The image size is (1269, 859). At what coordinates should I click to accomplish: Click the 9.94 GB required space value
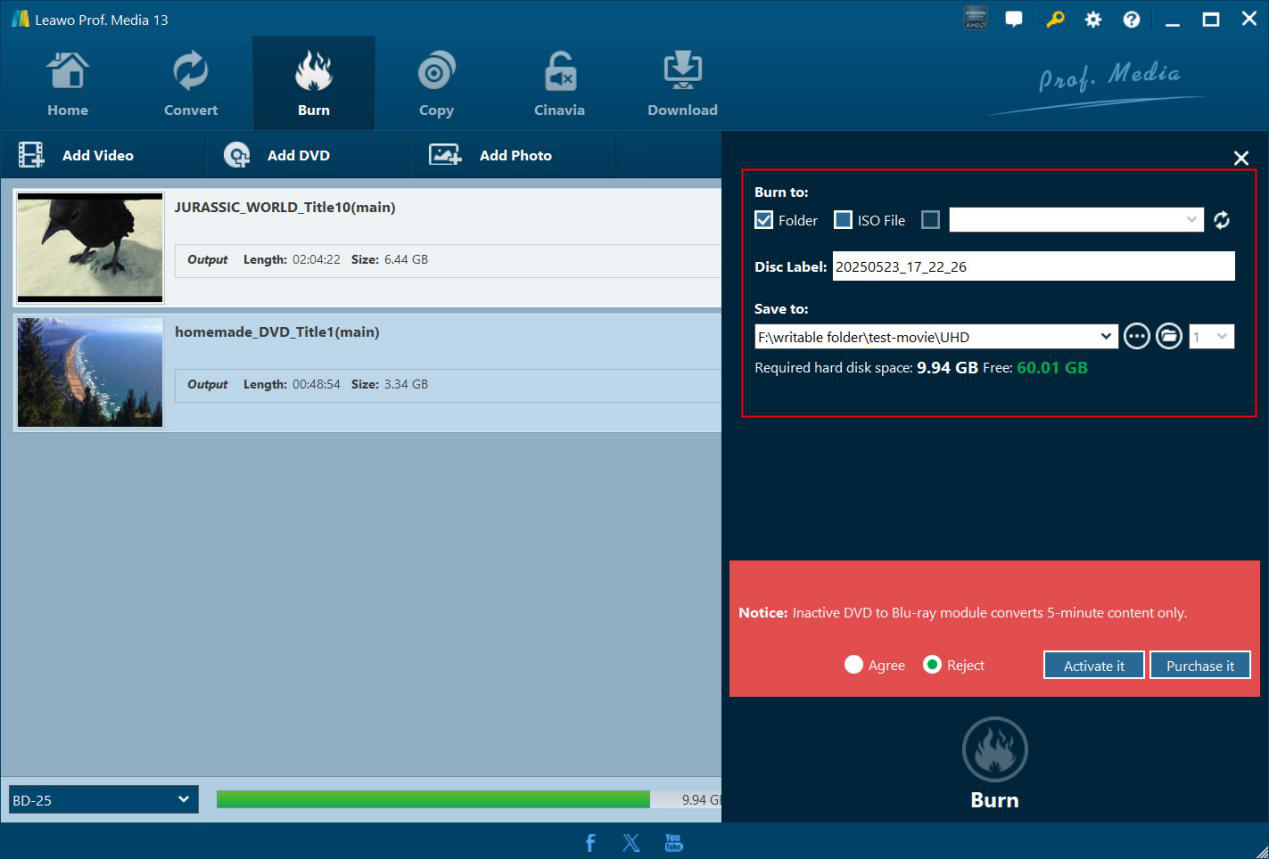[947, 368]
